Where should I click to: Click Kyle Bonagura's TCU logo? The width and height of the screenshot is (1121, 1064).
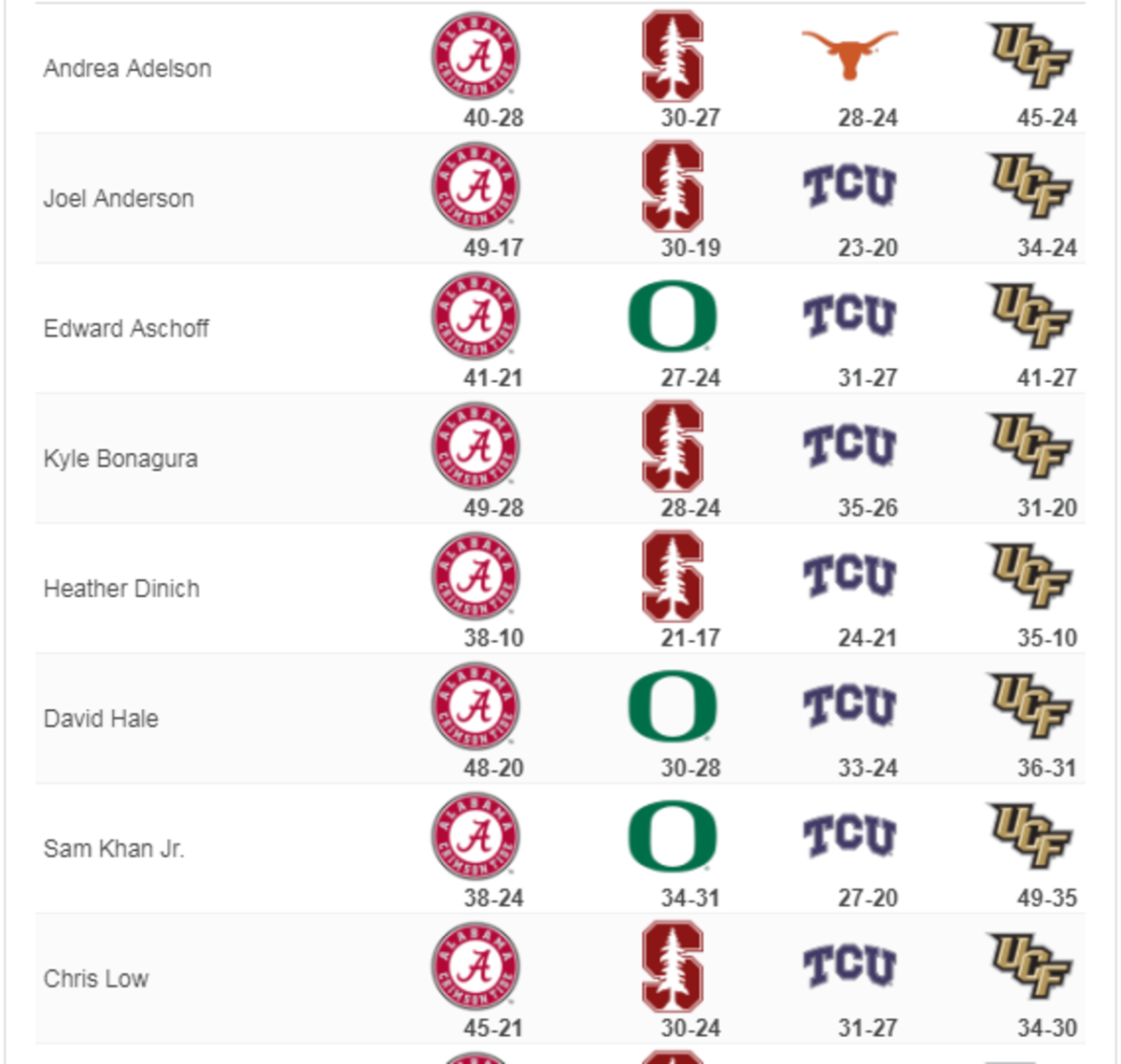tap(849, 446)
